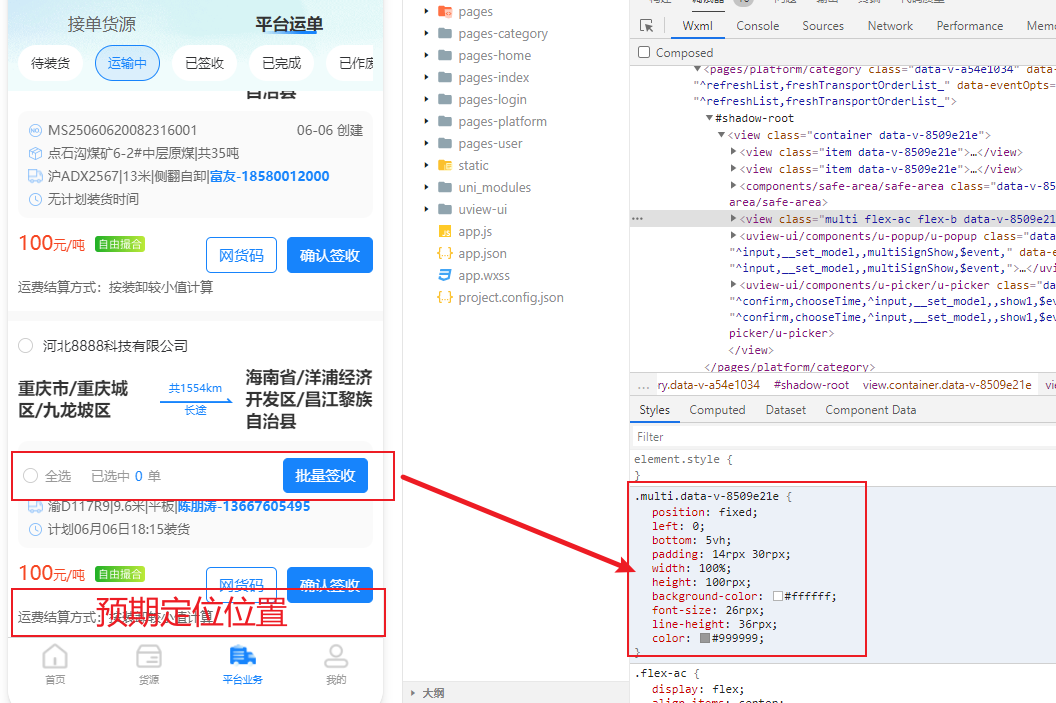This screenshot has height=703, width=1056.
Task: Switch to 接单货源 tab
Action: click(x=102, y=25)
